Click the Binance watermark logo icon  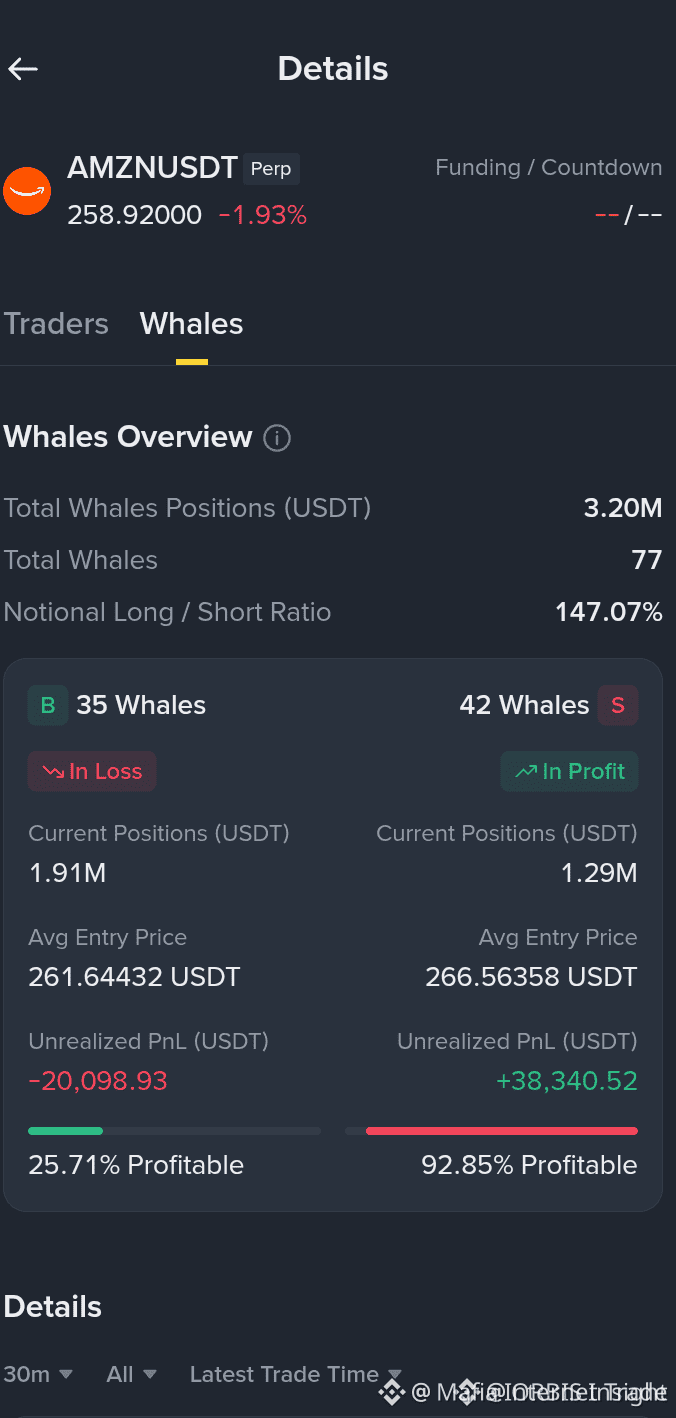click(x=391, y=1391)
